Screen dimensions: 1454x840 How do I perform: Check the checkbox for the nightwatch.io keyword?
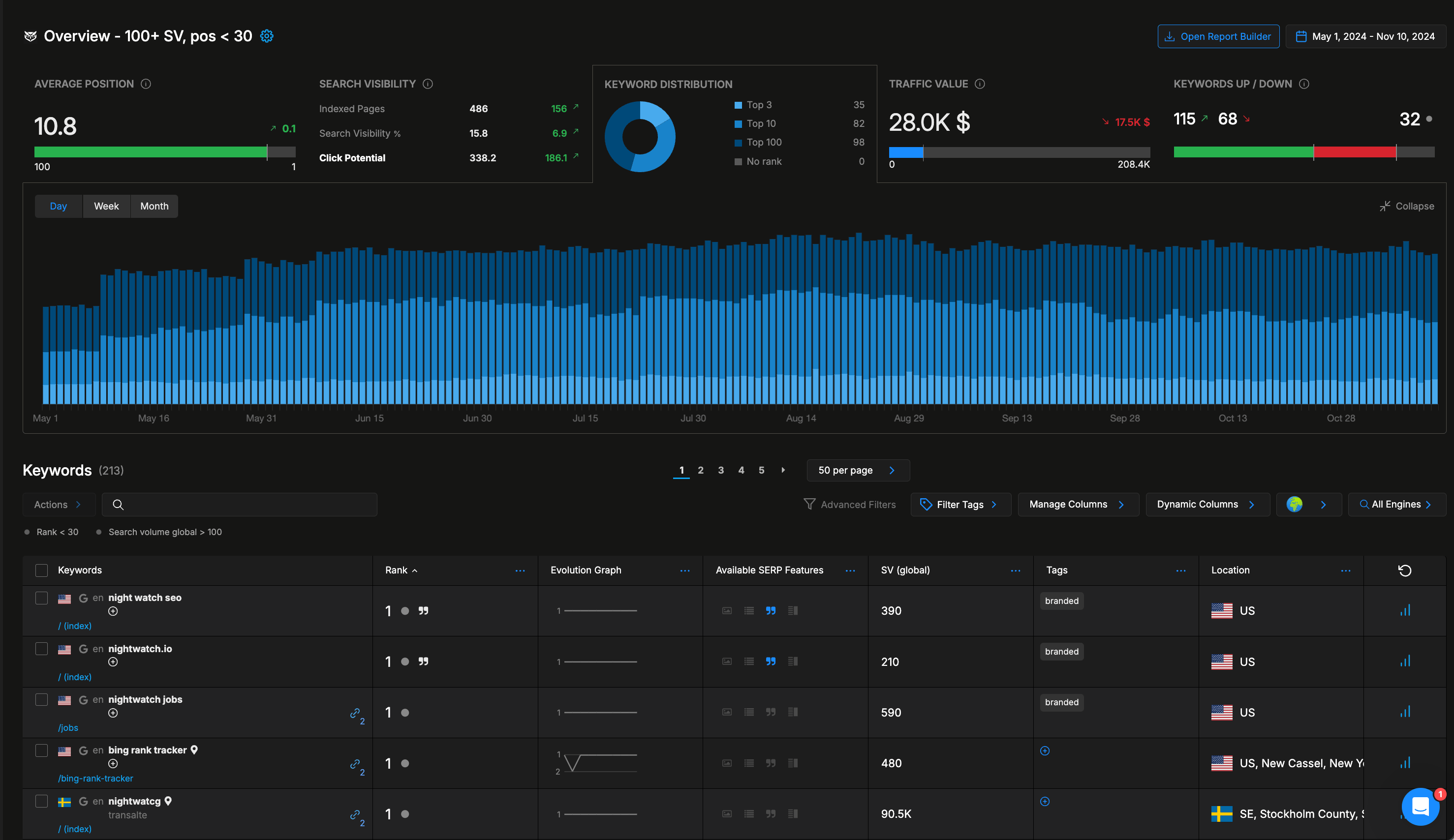[x=41, y=649]
